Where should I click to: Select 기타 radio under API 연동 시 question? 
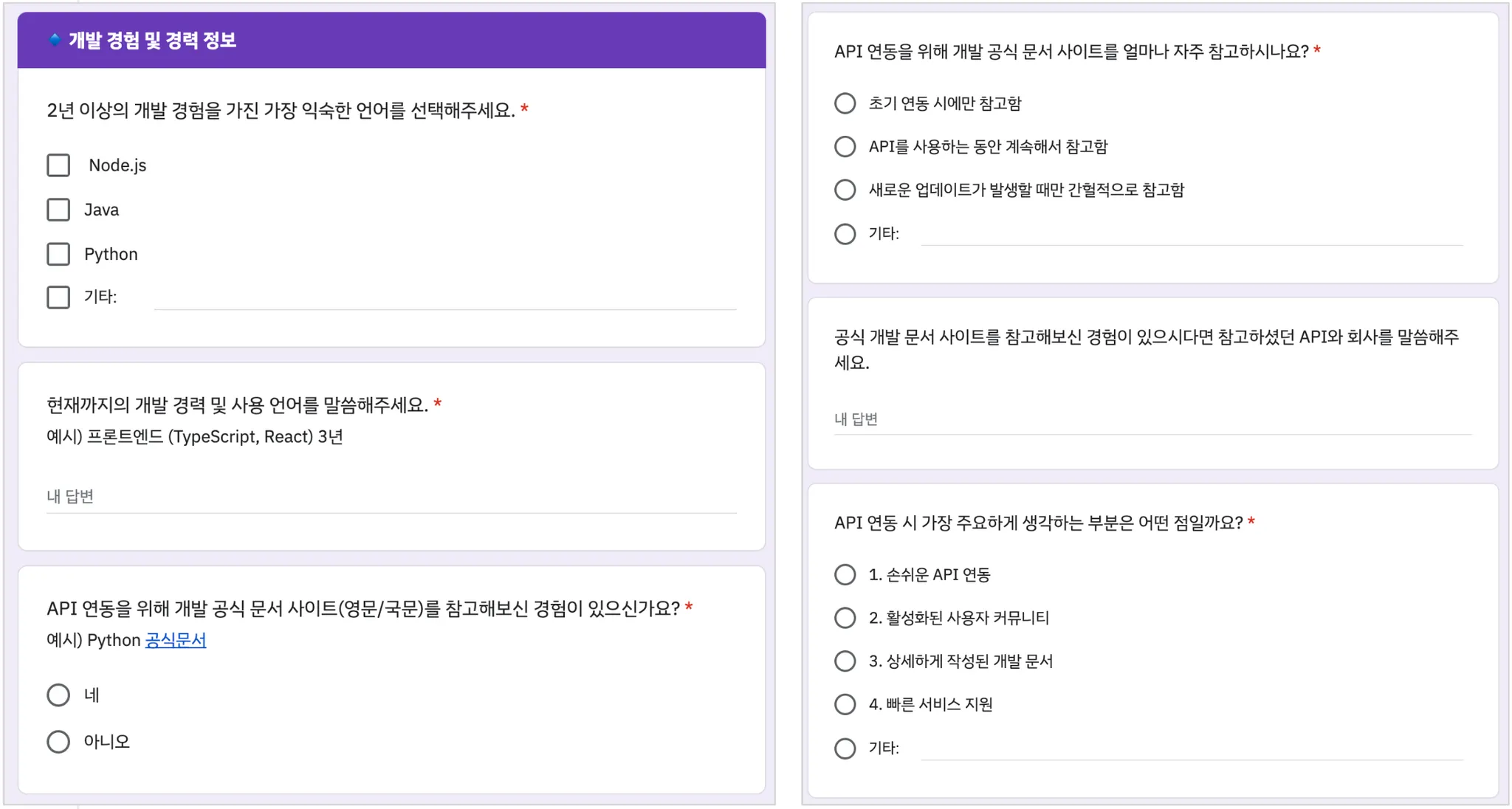[845, 748]
